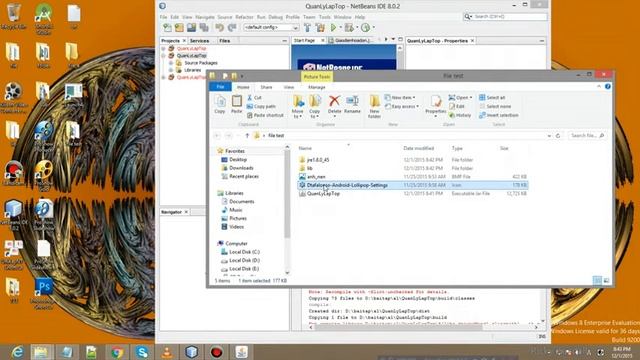This screenshot has width=640, height=360.
Task: Open the Easy access dropdown
Action: tap(402, 107)
